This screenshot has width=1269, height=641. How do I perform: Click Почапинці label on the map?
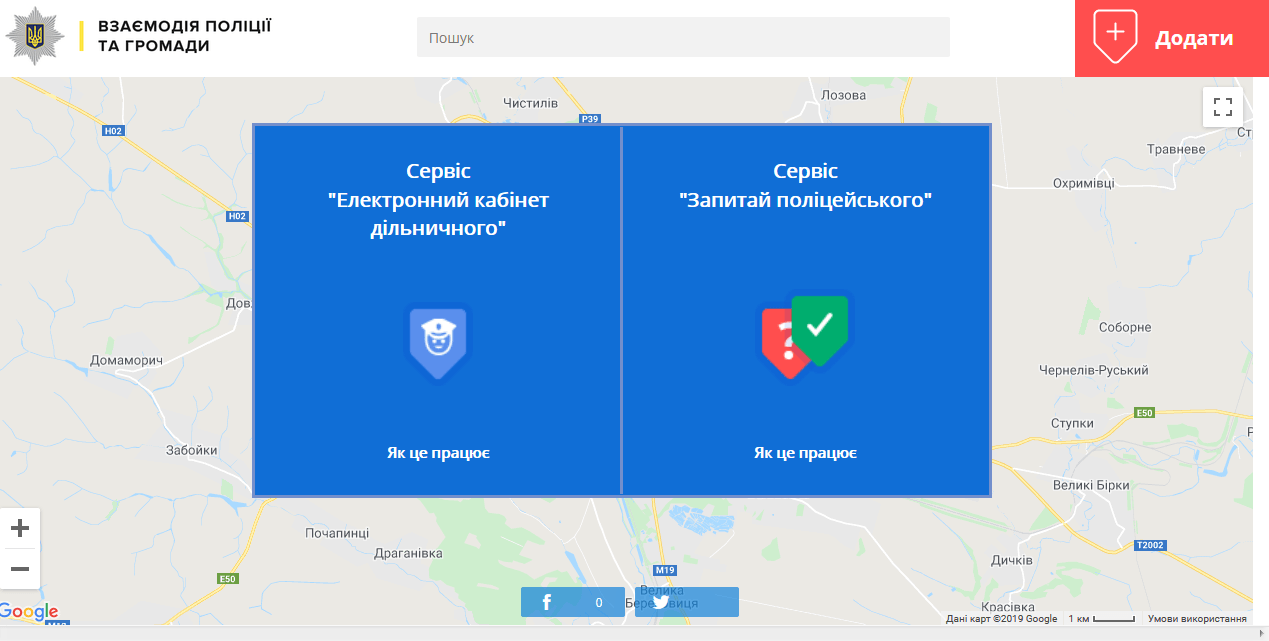(x=337, y=533)
